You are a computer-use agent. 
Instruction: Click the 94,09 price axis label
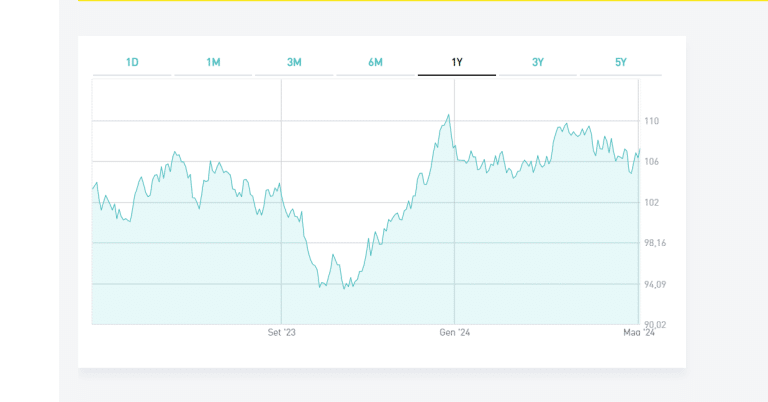[x=655, y=284]
